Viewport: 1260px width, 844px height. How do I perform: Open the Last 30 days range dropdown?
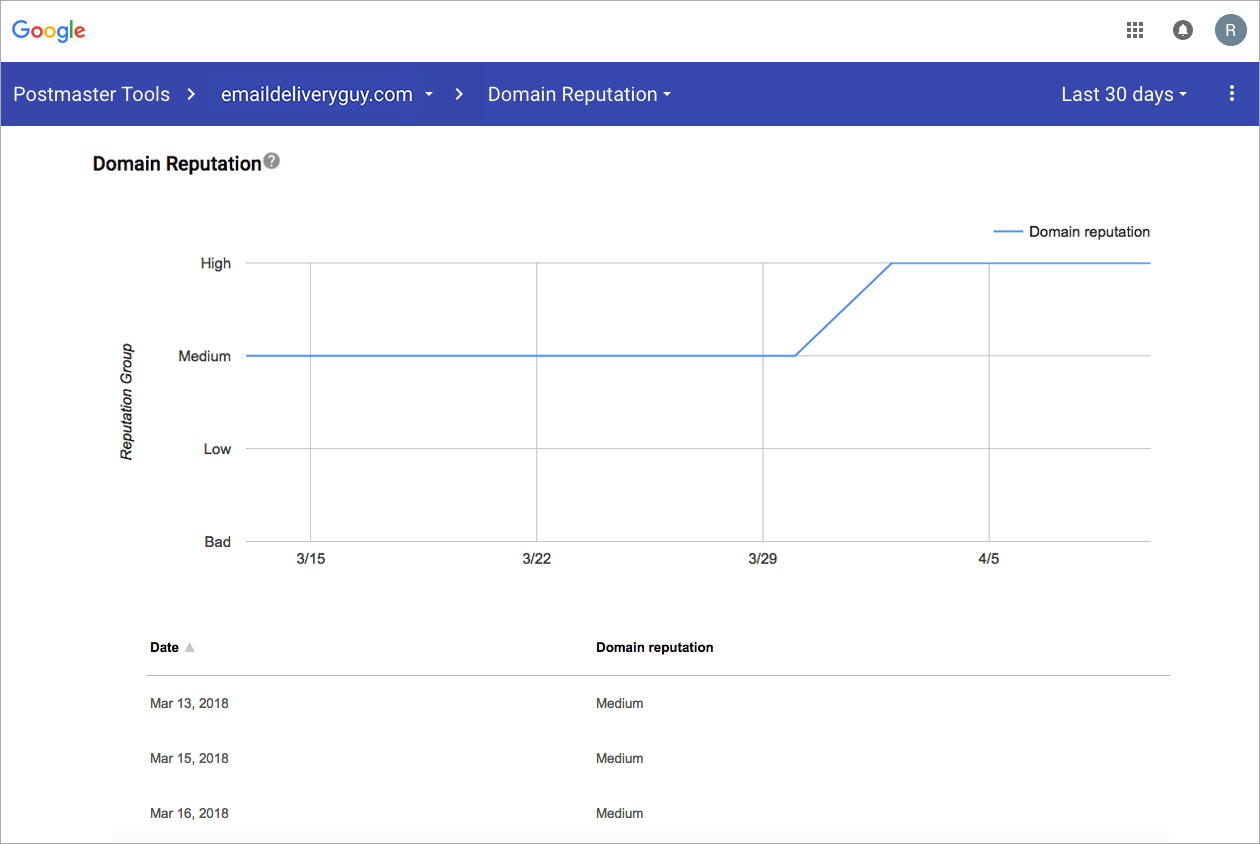1124,94
